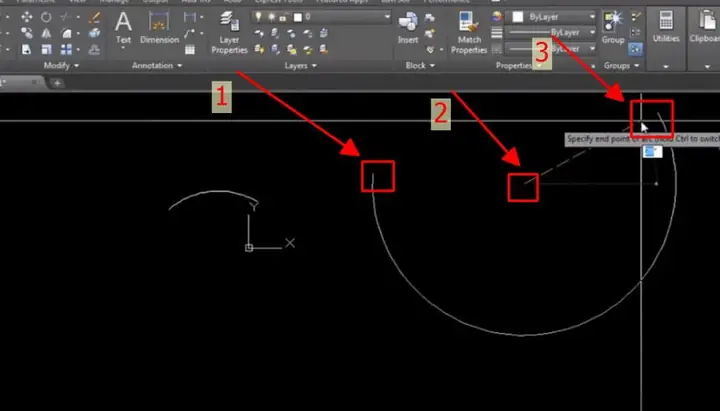Screen dimensions: 720x411
Task: Open the Insert block tool
Action: (x=408, y=28)
